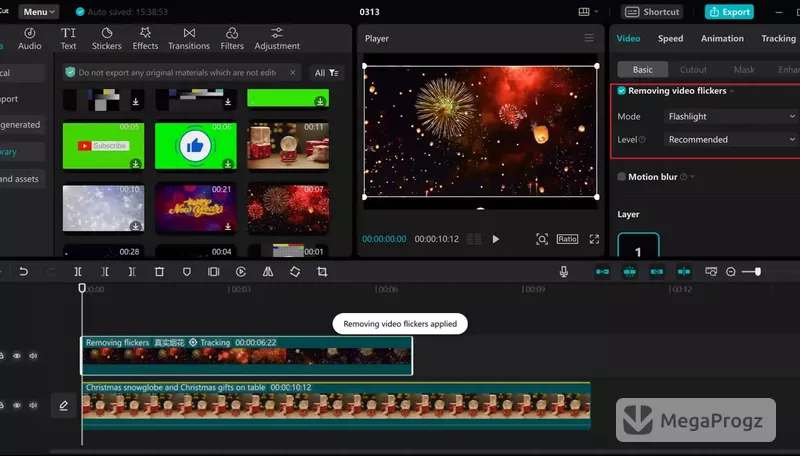
Task: Select the Happy New Year clip thumbnail
Action: coord(196,208)
